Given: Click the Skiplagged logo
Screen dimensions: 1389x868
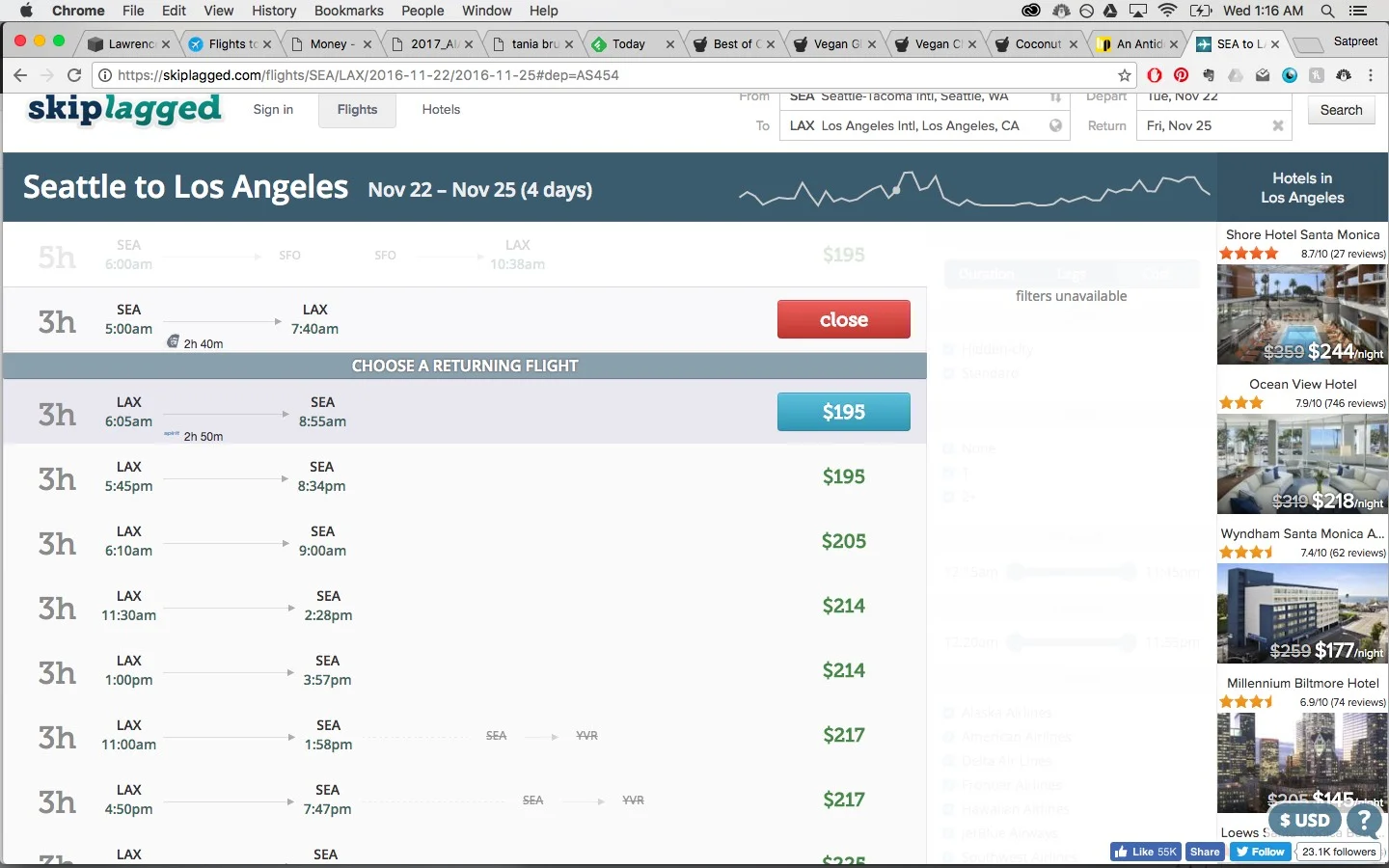Looking at the screenshot, I should [124, 109].
